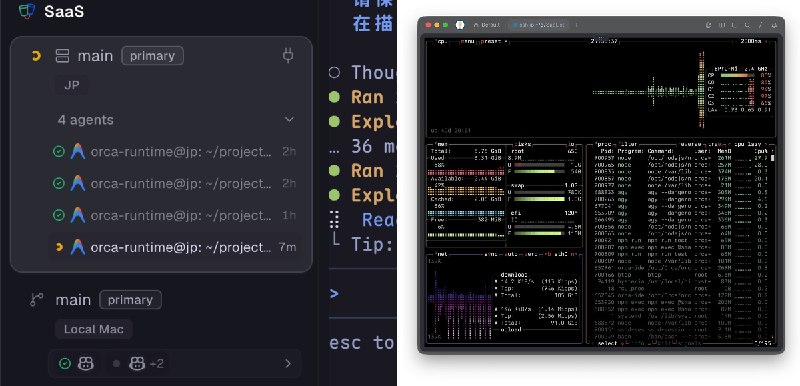This screenshot has width=800, height=386.
Task: Expand the Local Mac agents with right chevron
Action: click(288, 364)
